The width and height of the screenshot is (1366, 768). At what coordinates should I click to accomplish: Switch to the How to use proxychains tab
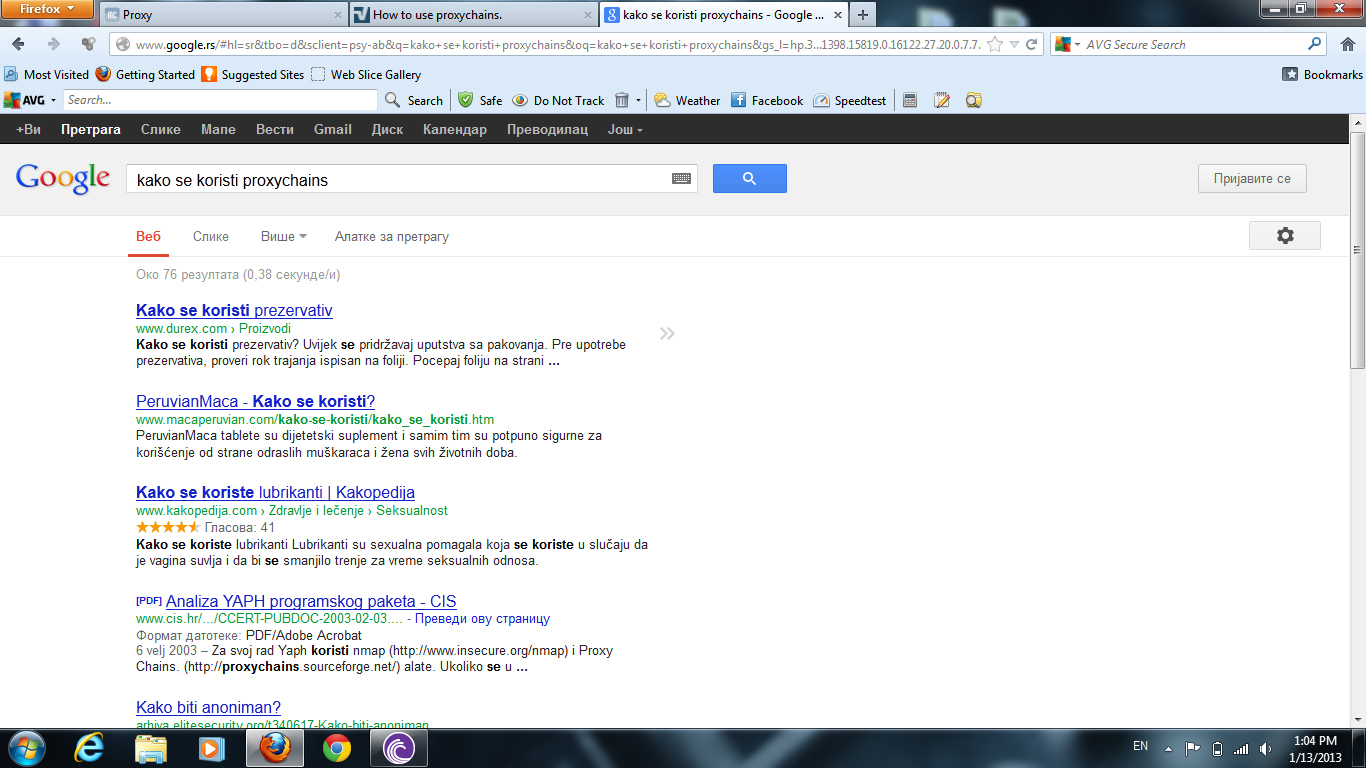(x=473, y=15)
